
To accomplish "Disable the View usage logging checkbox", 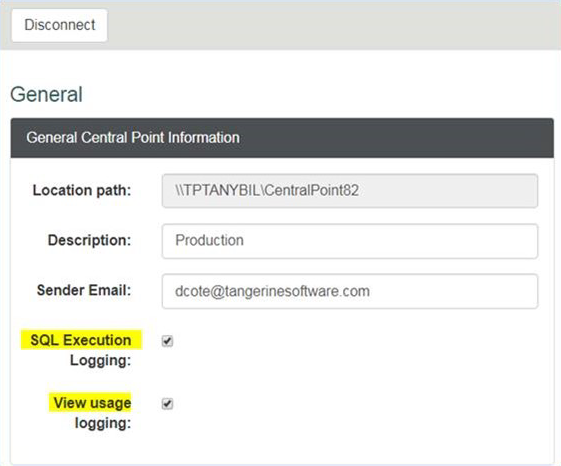I will (x=167, y=404).
